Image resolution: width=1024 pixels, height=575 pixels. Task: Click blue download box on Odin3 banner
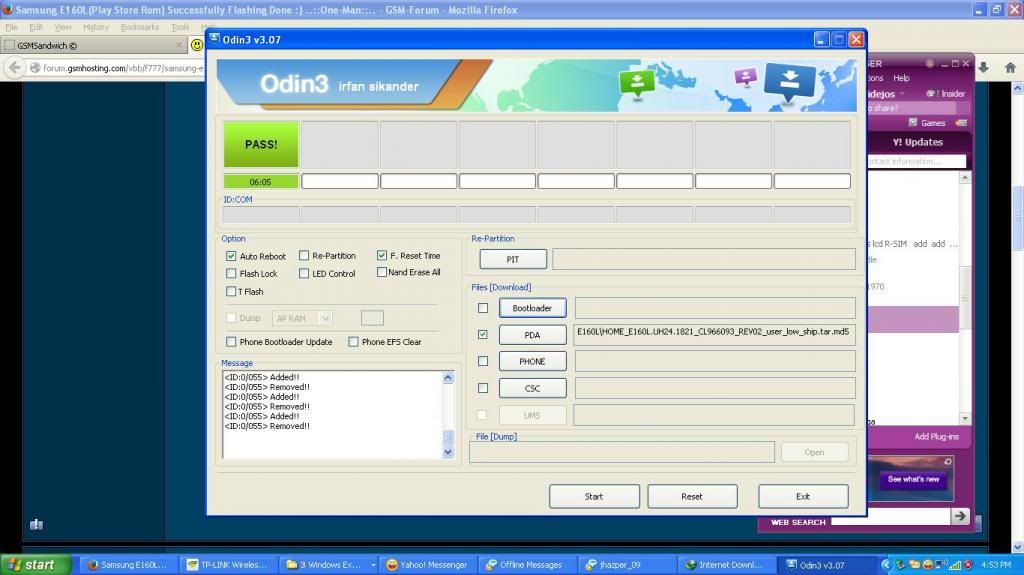pyautogui.click(x=790, y=83)
